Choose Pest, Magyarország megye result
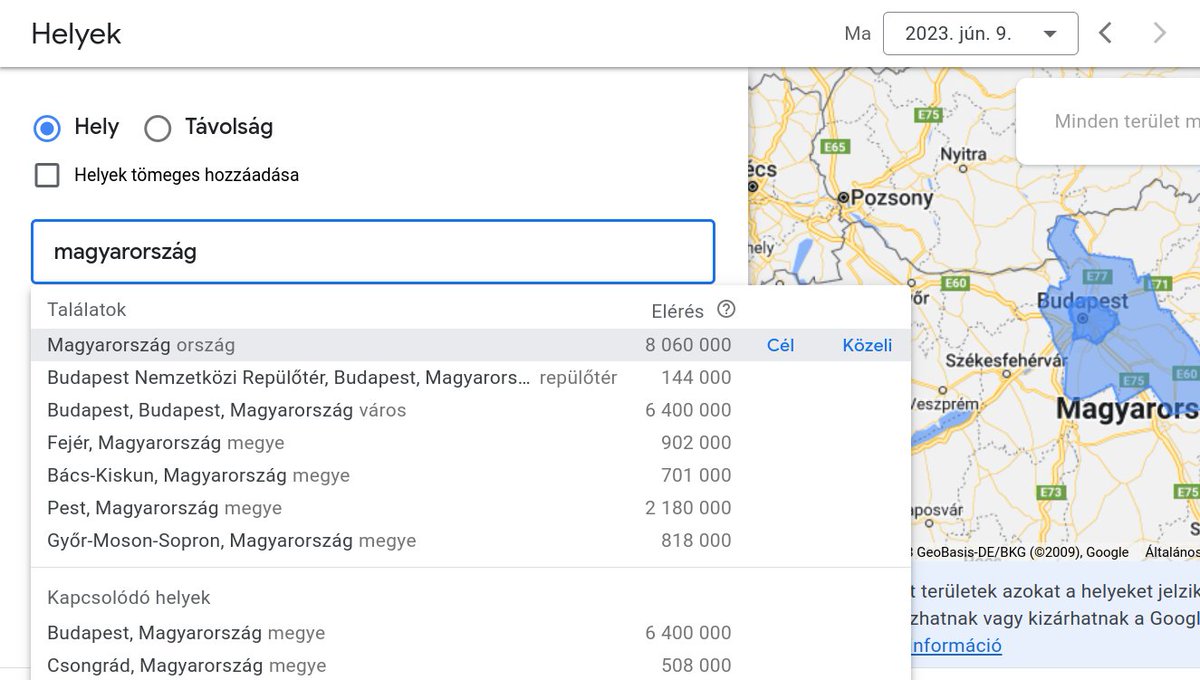The image size is (1200, 680). coord(471,508)
